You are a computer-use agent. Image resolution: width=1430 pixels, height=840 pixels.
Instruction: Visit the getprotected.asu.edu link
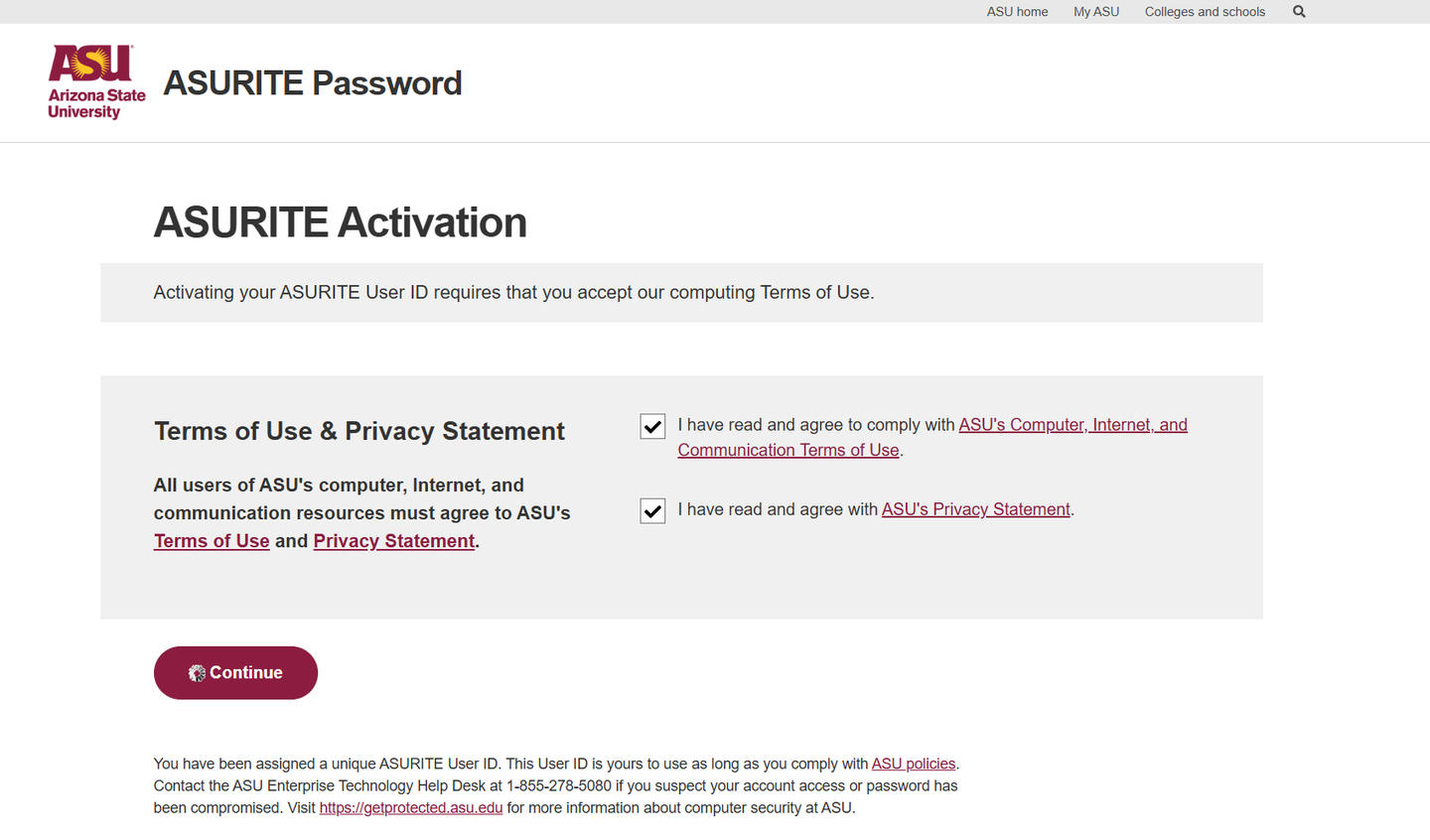pos(410,808)
